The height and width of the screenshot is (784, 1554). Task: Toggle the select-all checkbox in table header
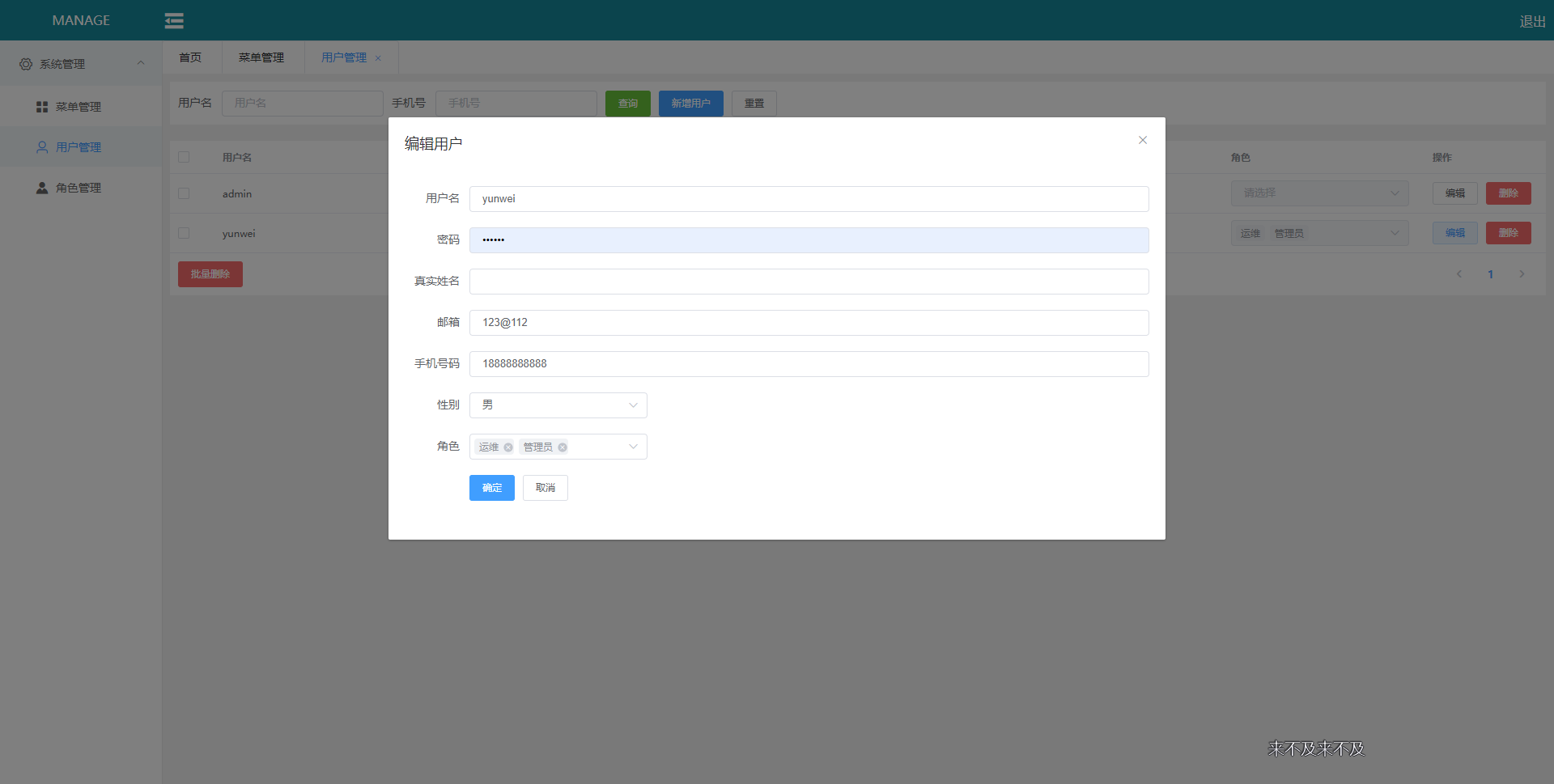(x=183, y=157)
